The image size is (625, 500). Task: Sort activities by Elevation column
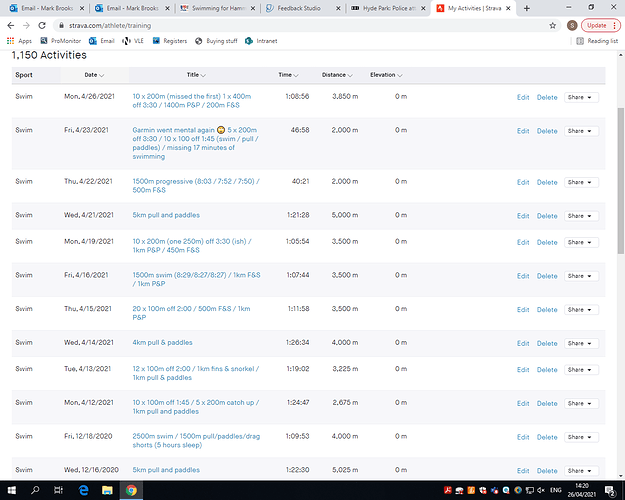click(x=386, y=75)
